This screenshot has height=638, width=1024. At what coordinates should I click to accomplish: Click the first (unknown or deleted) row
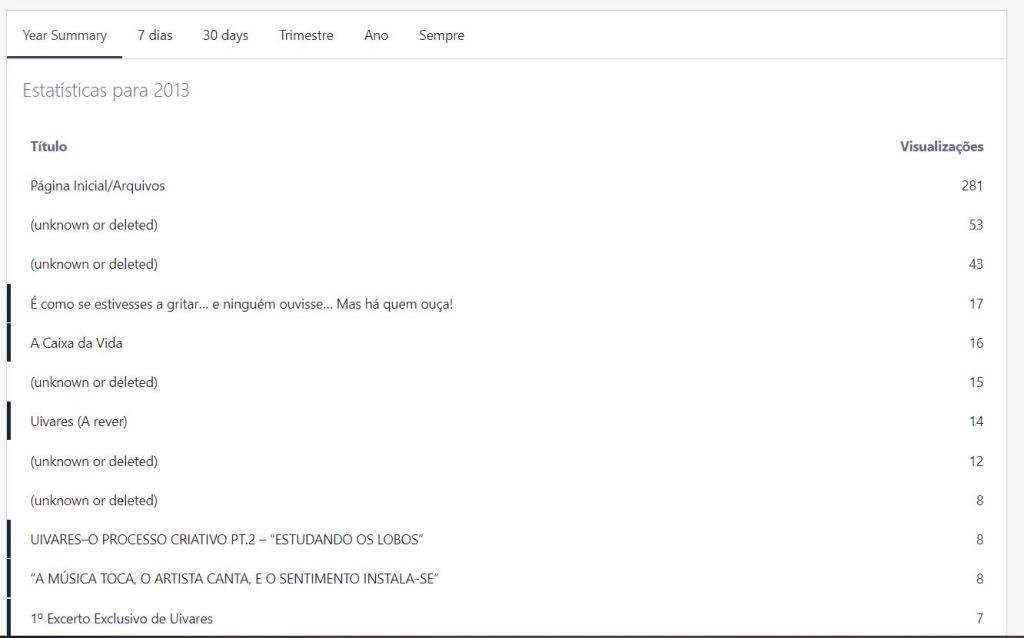pyautogui.click(x=94, y=225)
